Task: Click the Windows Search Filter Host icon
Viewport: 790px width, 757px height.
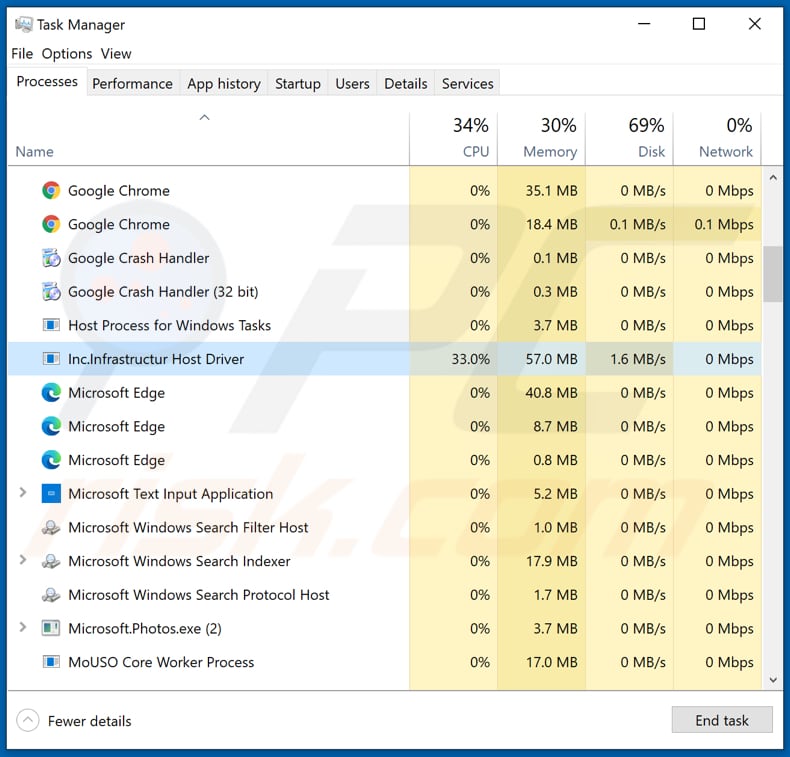Action: 51,527
